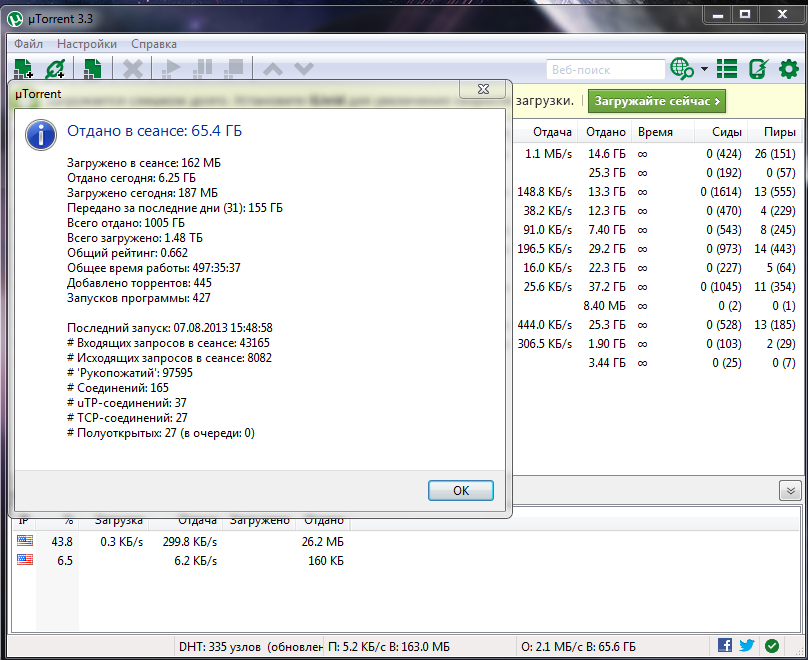This screenshot has width=808, height=660.
Task: Select the 14.6 ГБ uploaded cell
Action: click(607, 154)
